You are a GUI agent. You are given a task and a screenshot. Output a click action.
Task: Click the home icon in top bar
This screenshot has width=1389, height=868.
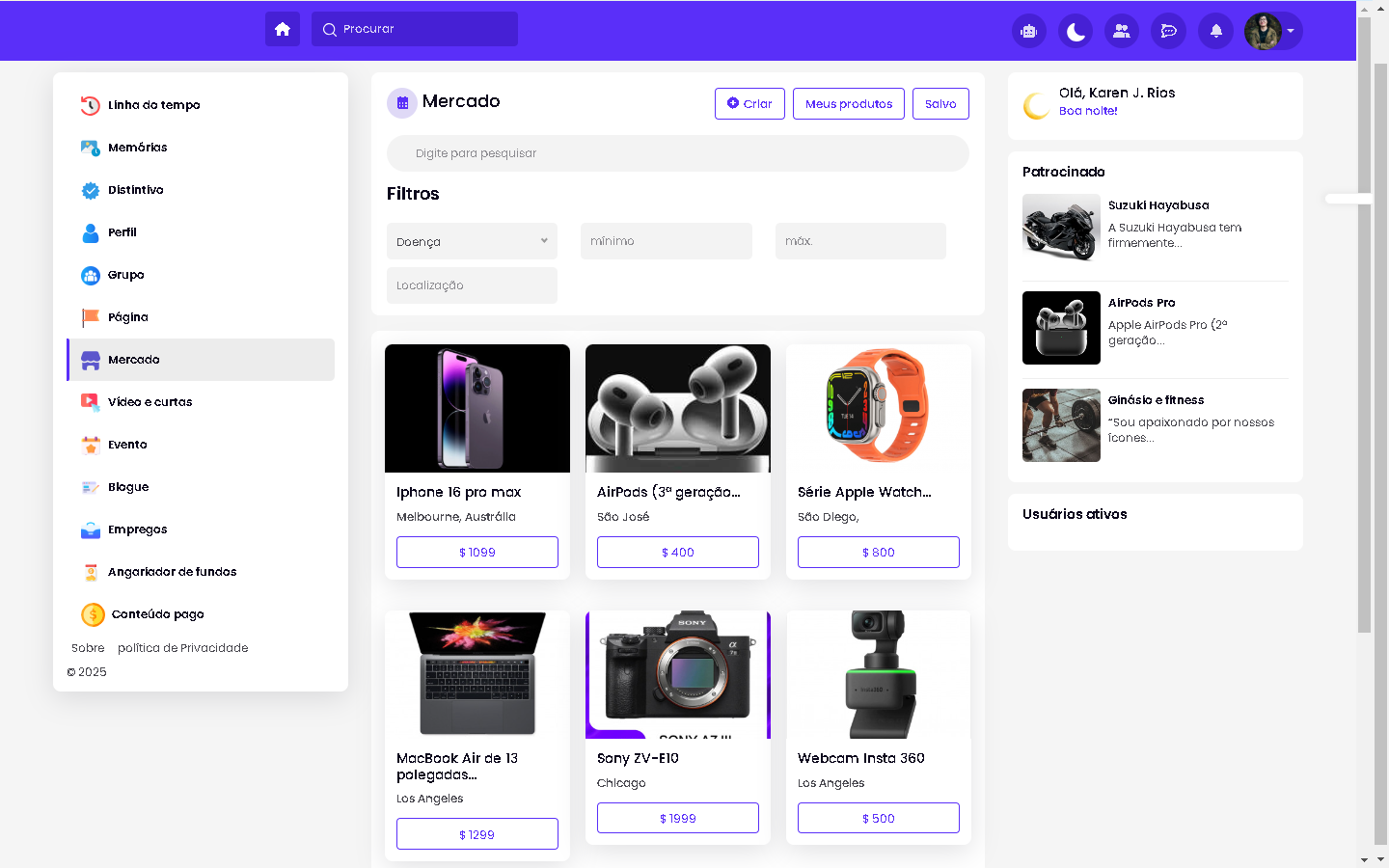[x=283, y=29]
